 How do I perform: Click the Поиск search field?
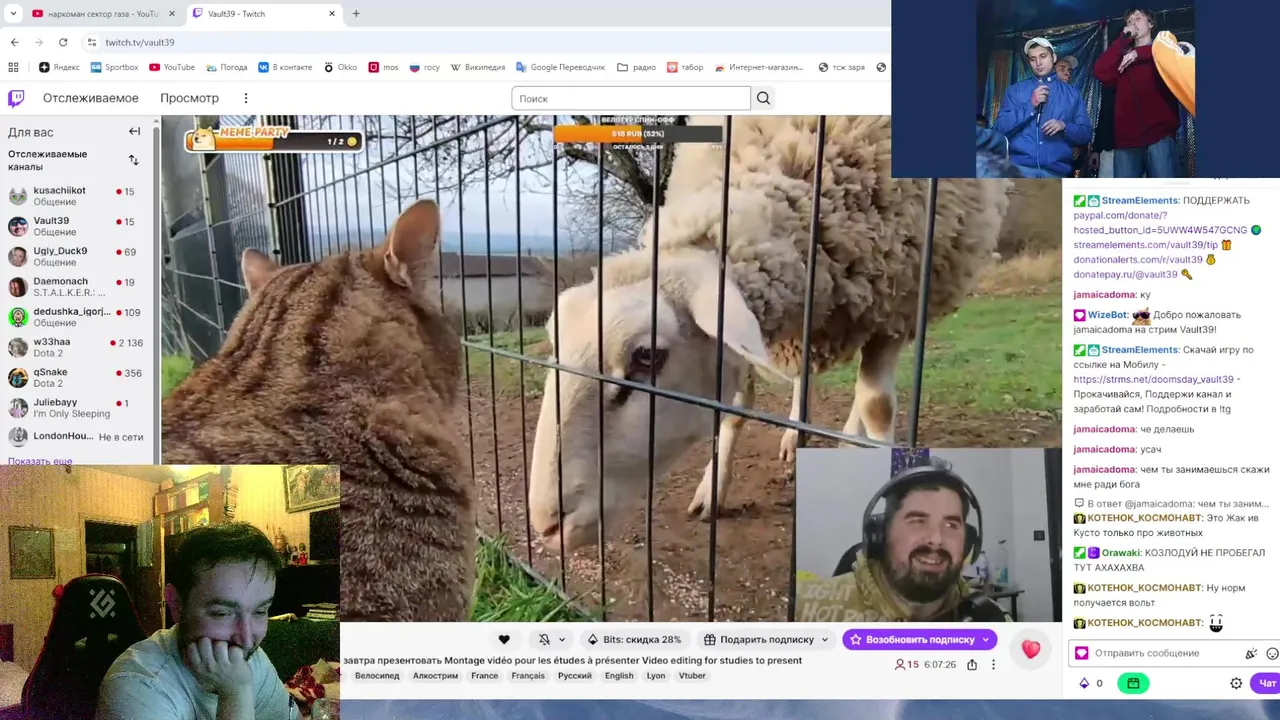631,98
